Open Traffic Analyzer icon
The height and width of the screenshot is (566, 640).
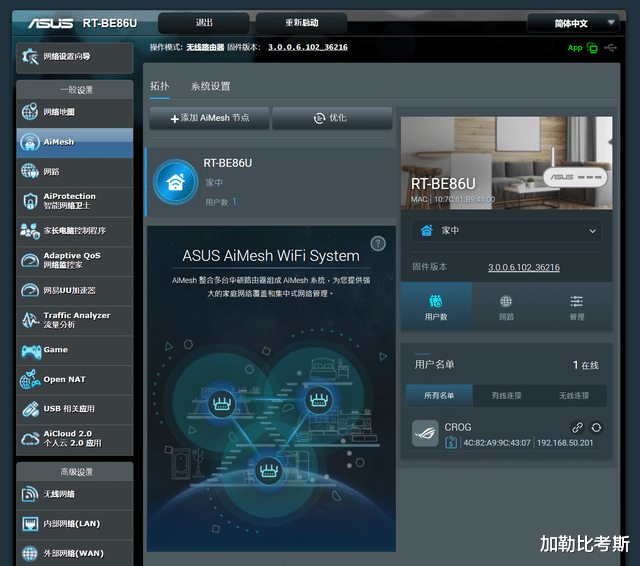pos(30,320)
